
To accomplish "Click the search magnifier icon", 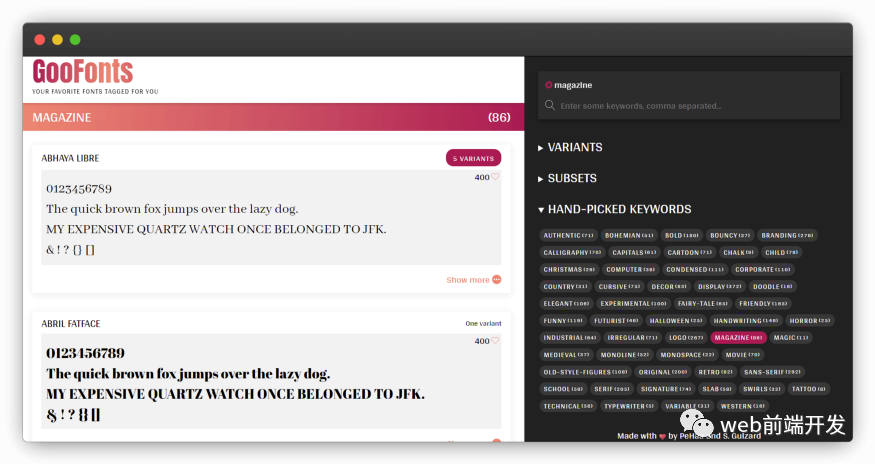I will [x=550, y=105].
